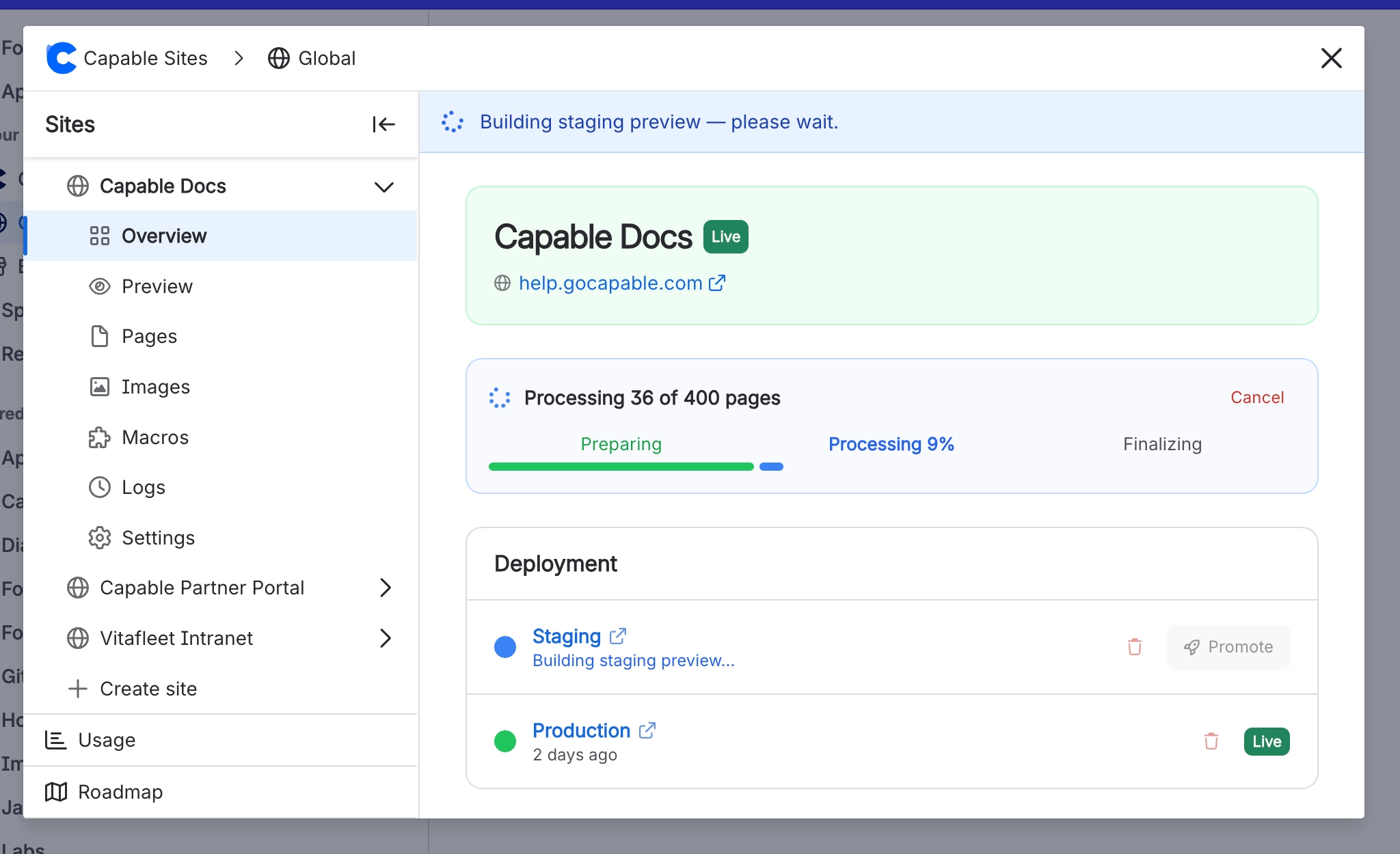Click the Settings gear icon
1400x854 pixels.
(100, 538)
